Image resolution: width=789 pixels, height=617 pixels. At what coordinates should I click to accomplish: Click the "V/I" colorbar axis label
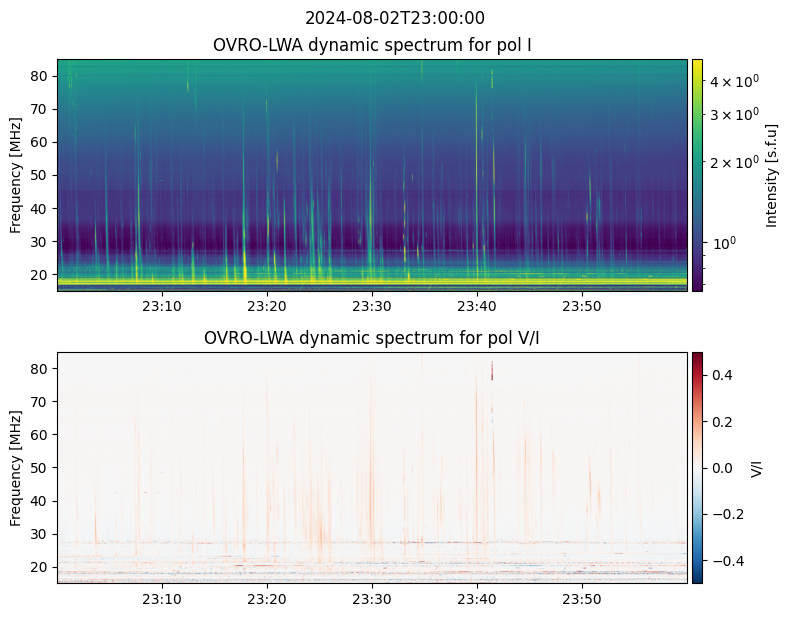coord(757,467)
